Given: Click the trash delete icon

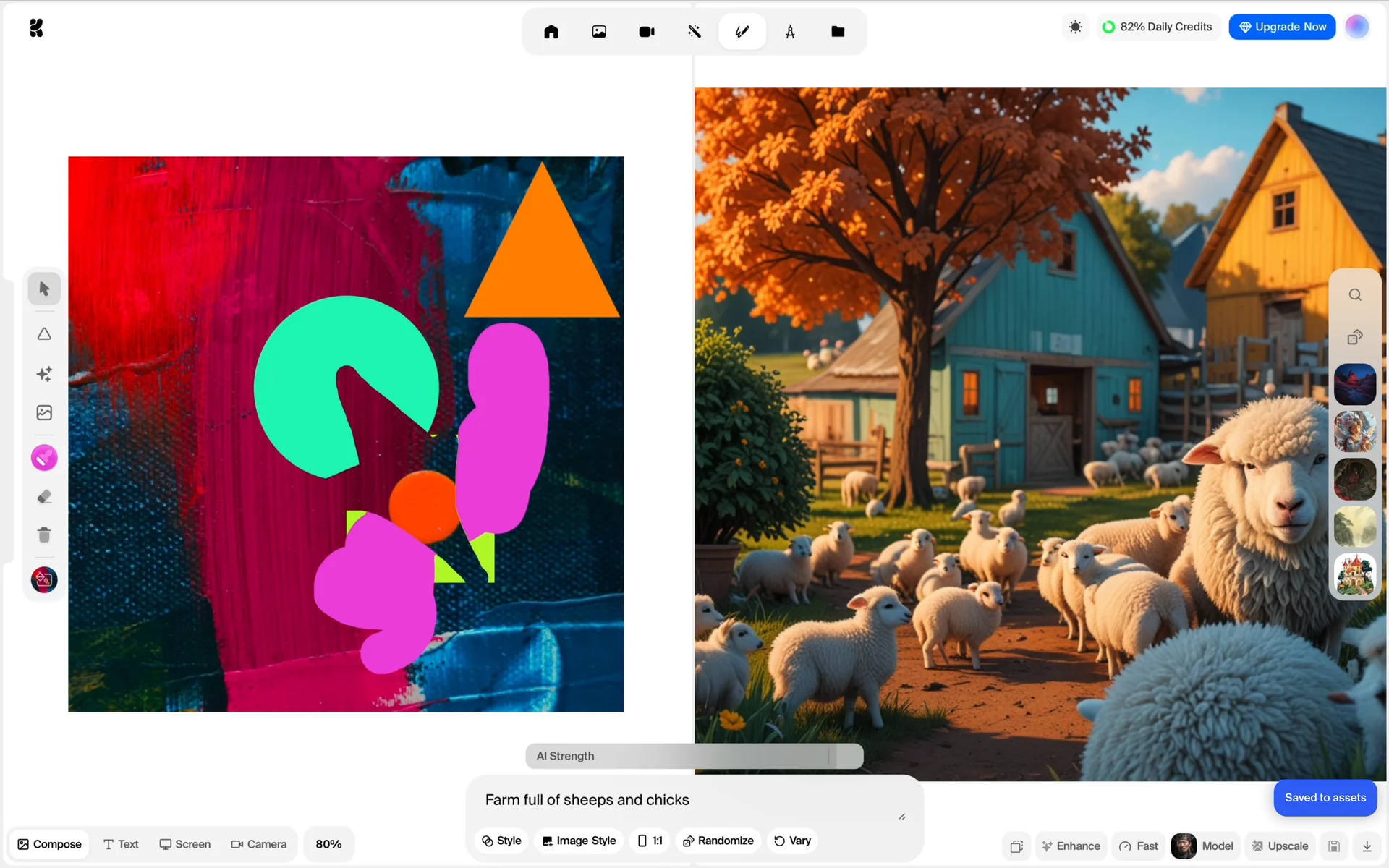Looking at the screenshot, I should click(44, 535).
